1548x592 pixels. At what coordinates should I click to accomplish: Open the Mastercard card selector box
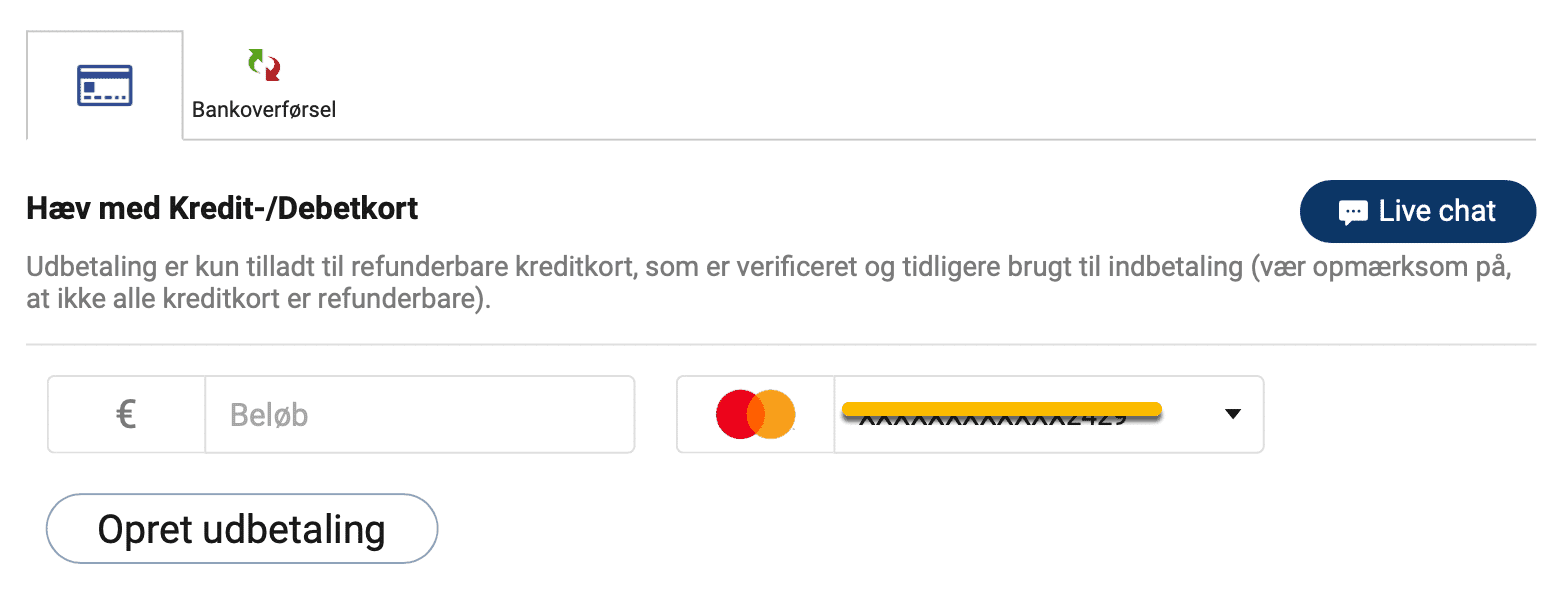970,414
